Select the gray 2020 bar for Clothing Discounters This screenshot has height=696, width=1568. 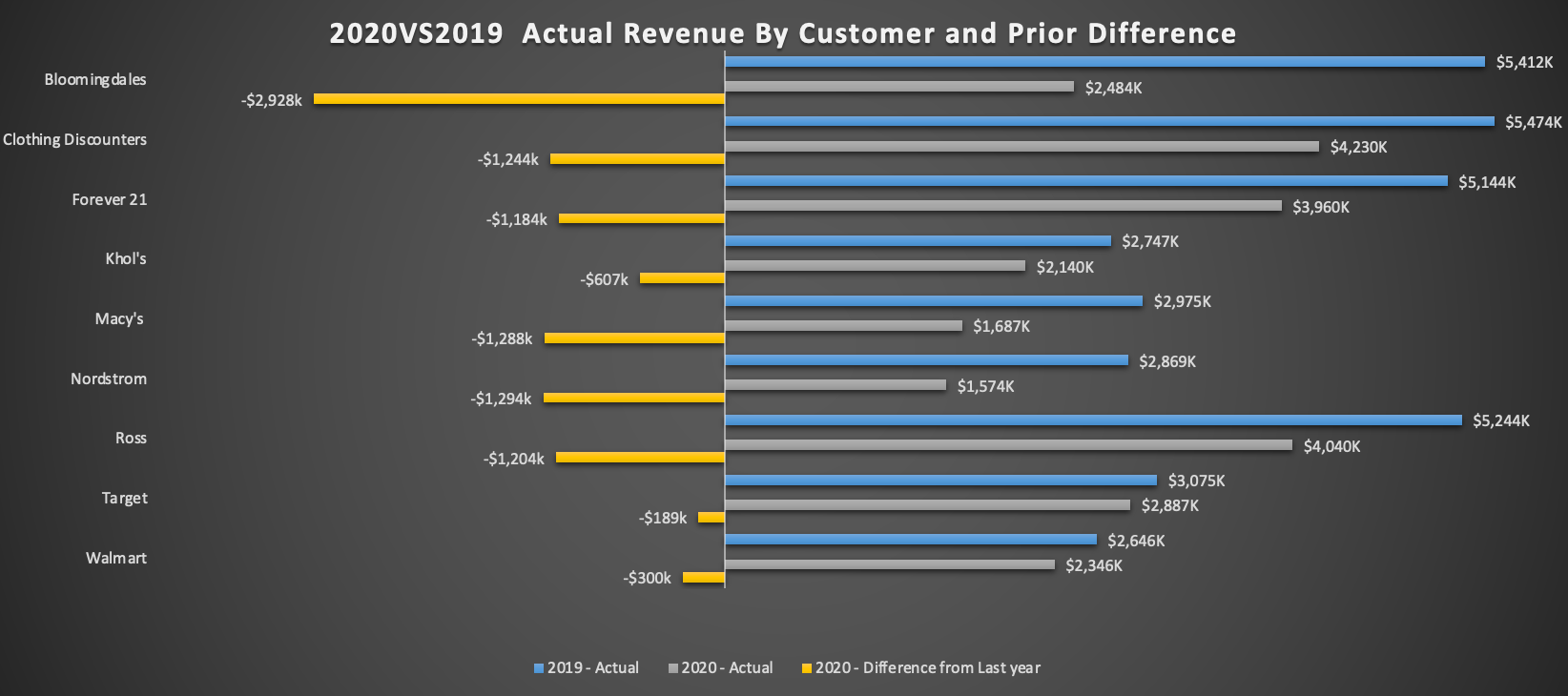click(1021, 147)
